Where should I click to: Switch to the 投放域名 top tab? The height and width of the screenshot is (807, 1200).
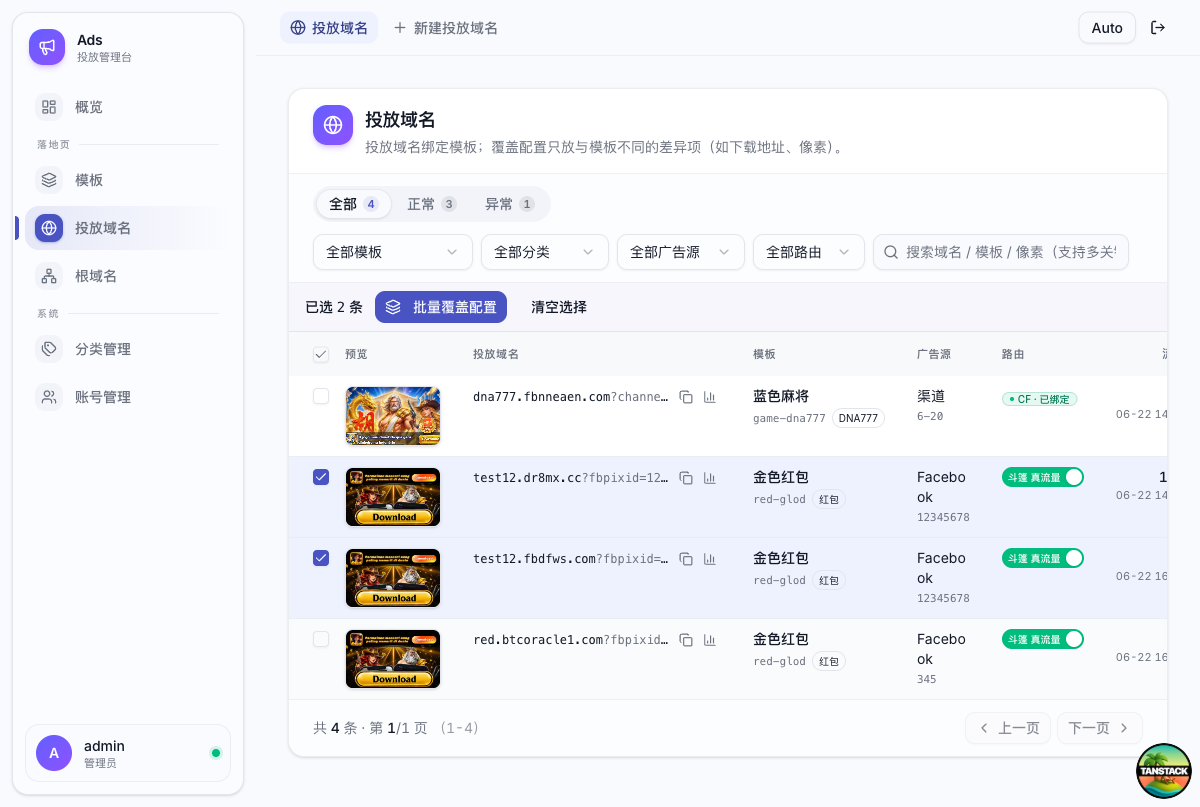coord(329,28)
